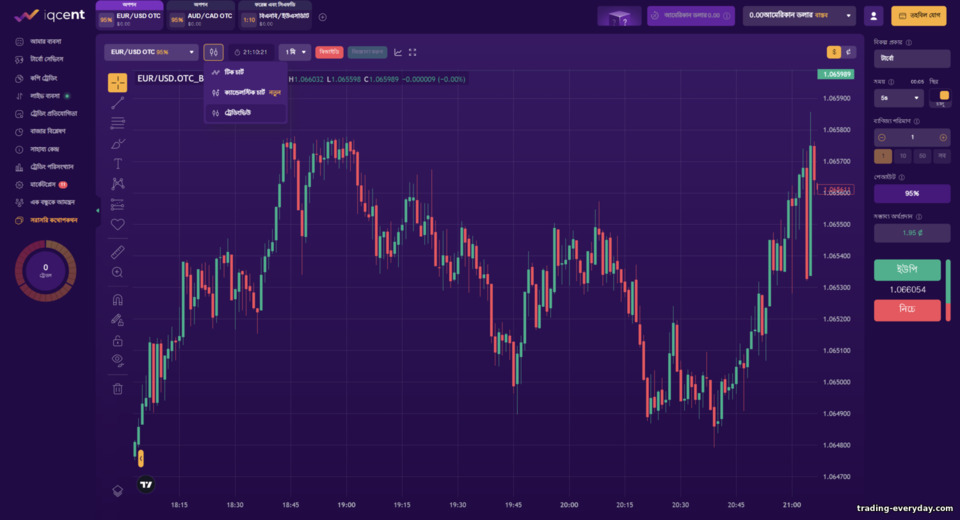960x520 pixels.
Task: Activate the zoom-in magnifier tool
Action: [118, 273]
